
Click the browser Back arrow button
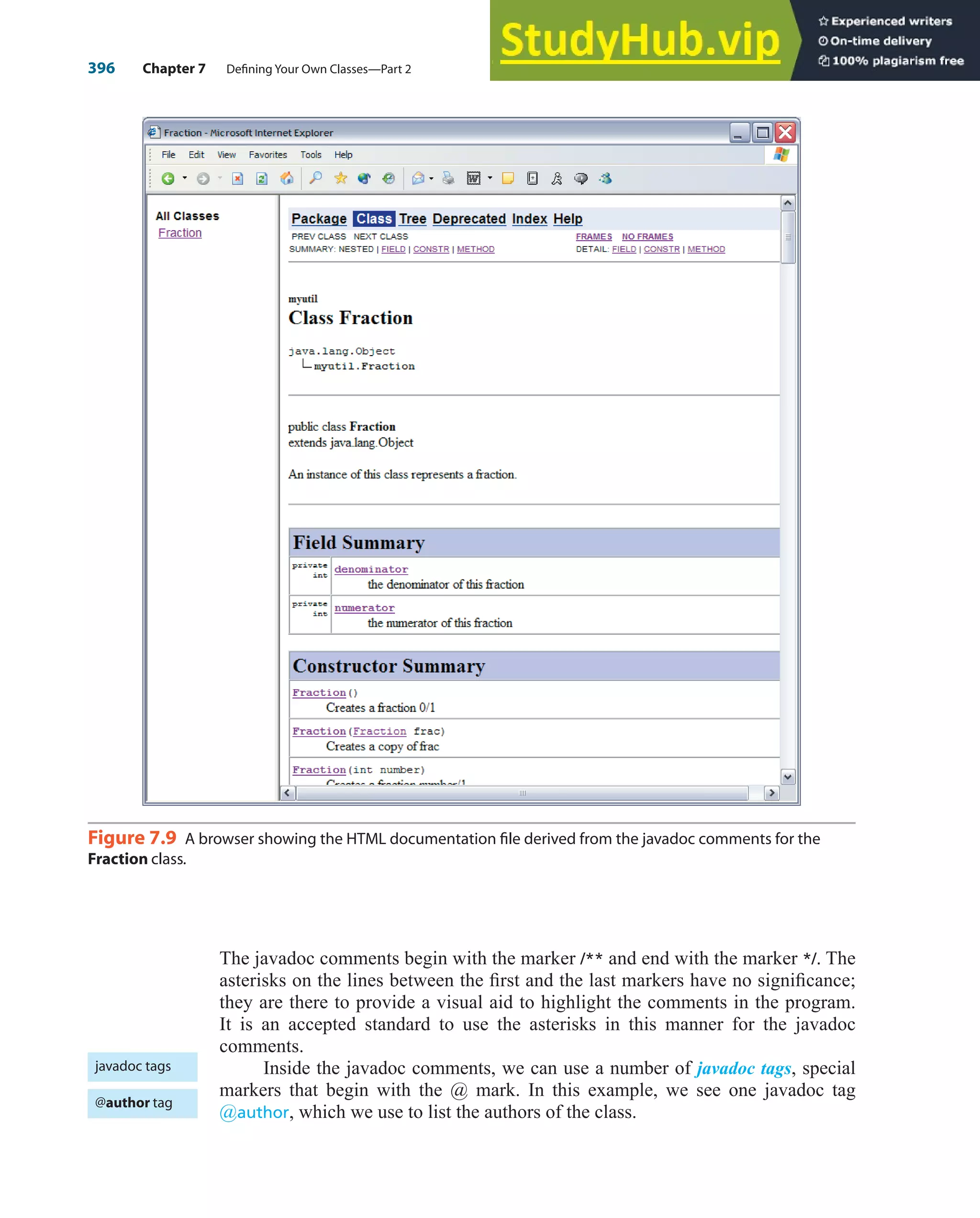(168, 179)
